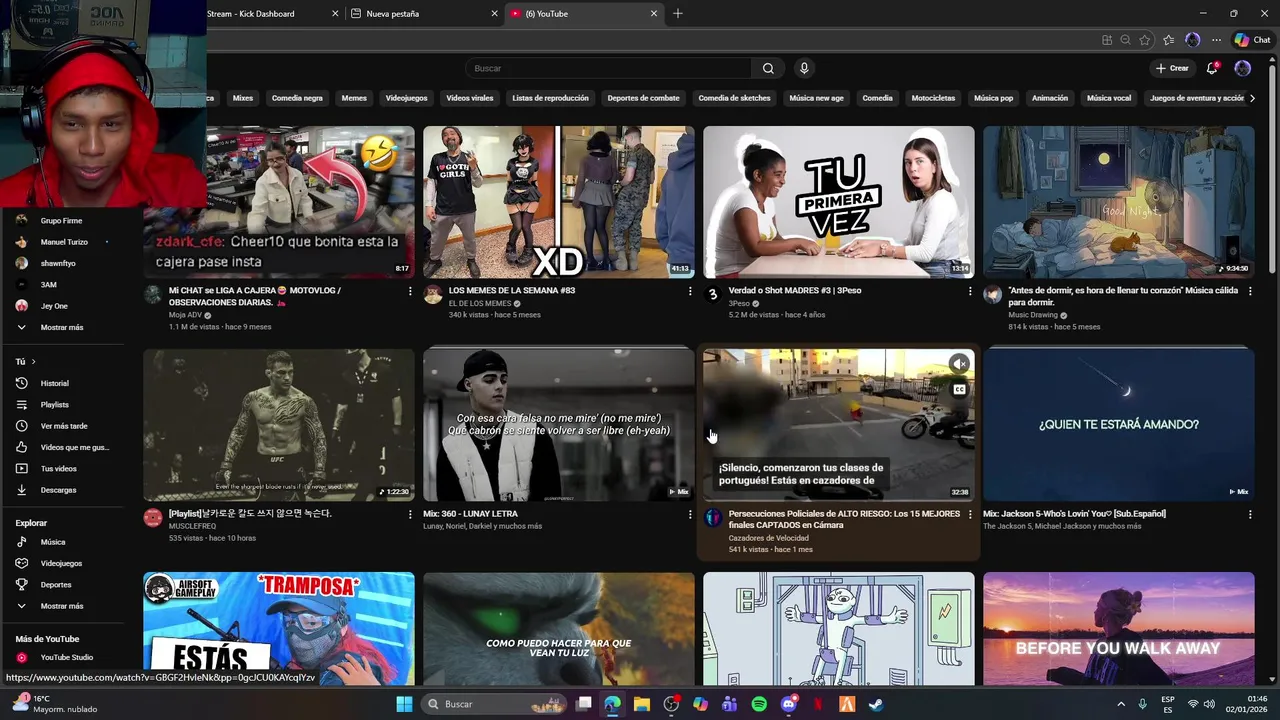Screen dimensions: 1280x720
Task: Play TU PRIMERA VEZ thumbnail video
Action: (x=838, y=202)
